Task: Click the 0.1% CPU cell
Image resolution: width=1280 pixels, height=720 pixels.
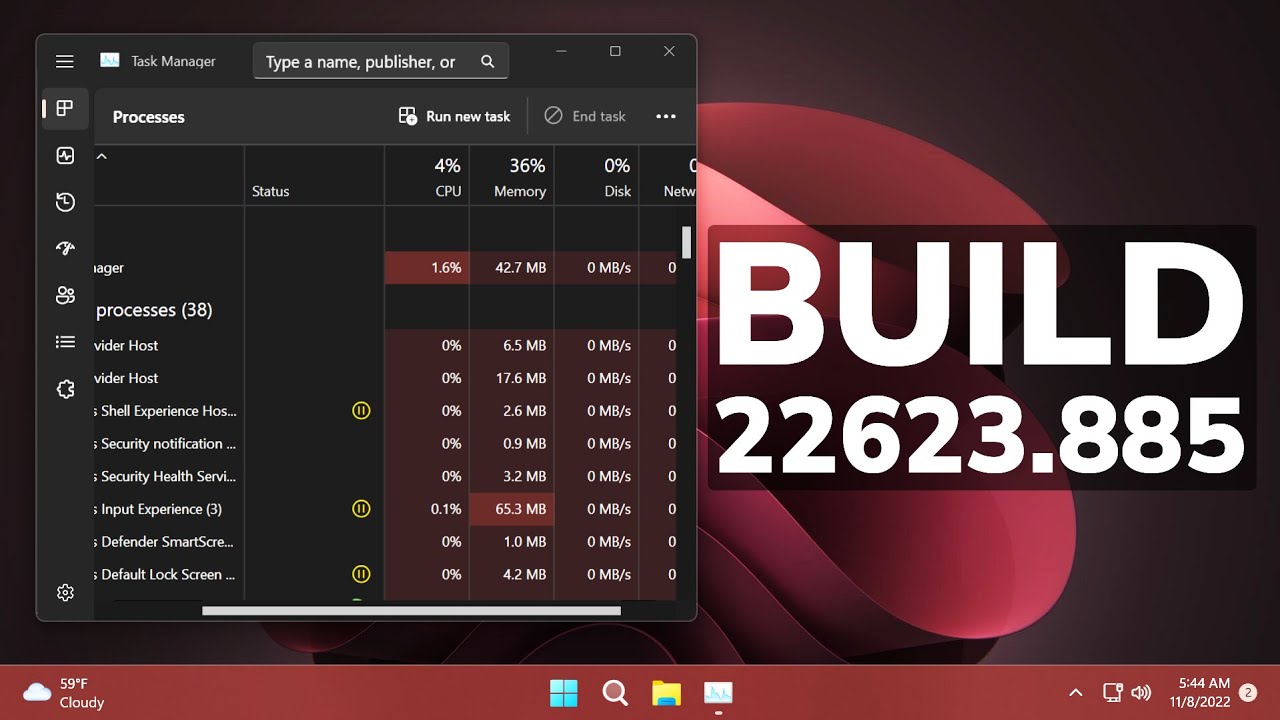Action: click(427, 509)
